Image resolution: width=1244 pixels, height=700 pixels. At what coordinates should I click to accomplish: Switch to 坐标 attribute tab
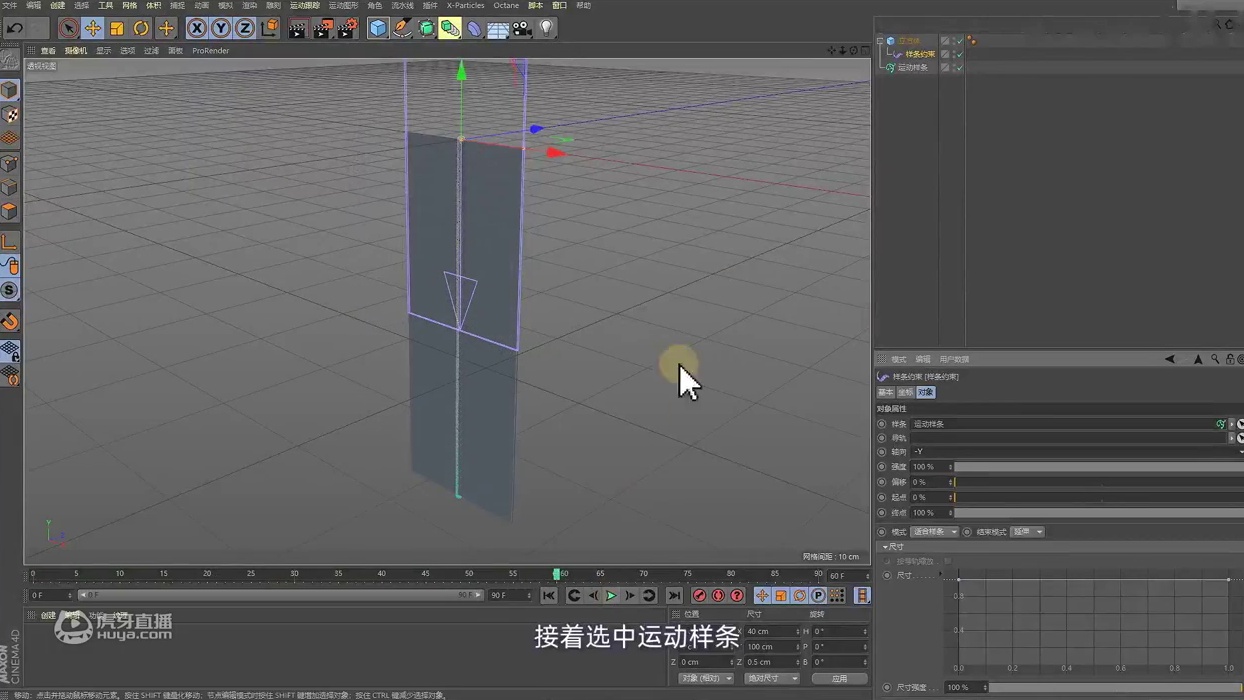pyautogui.click(x=905, y=393)
